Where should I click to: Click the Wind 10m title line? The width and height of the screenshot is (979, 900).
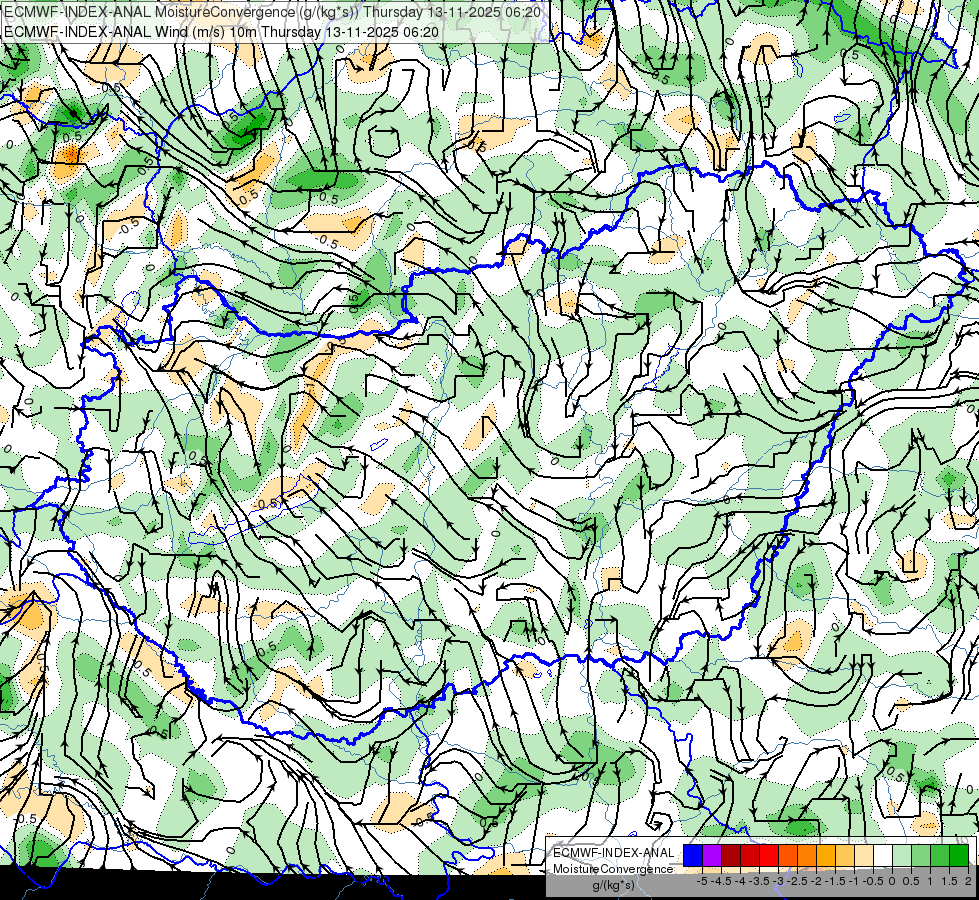pos(221,31)
